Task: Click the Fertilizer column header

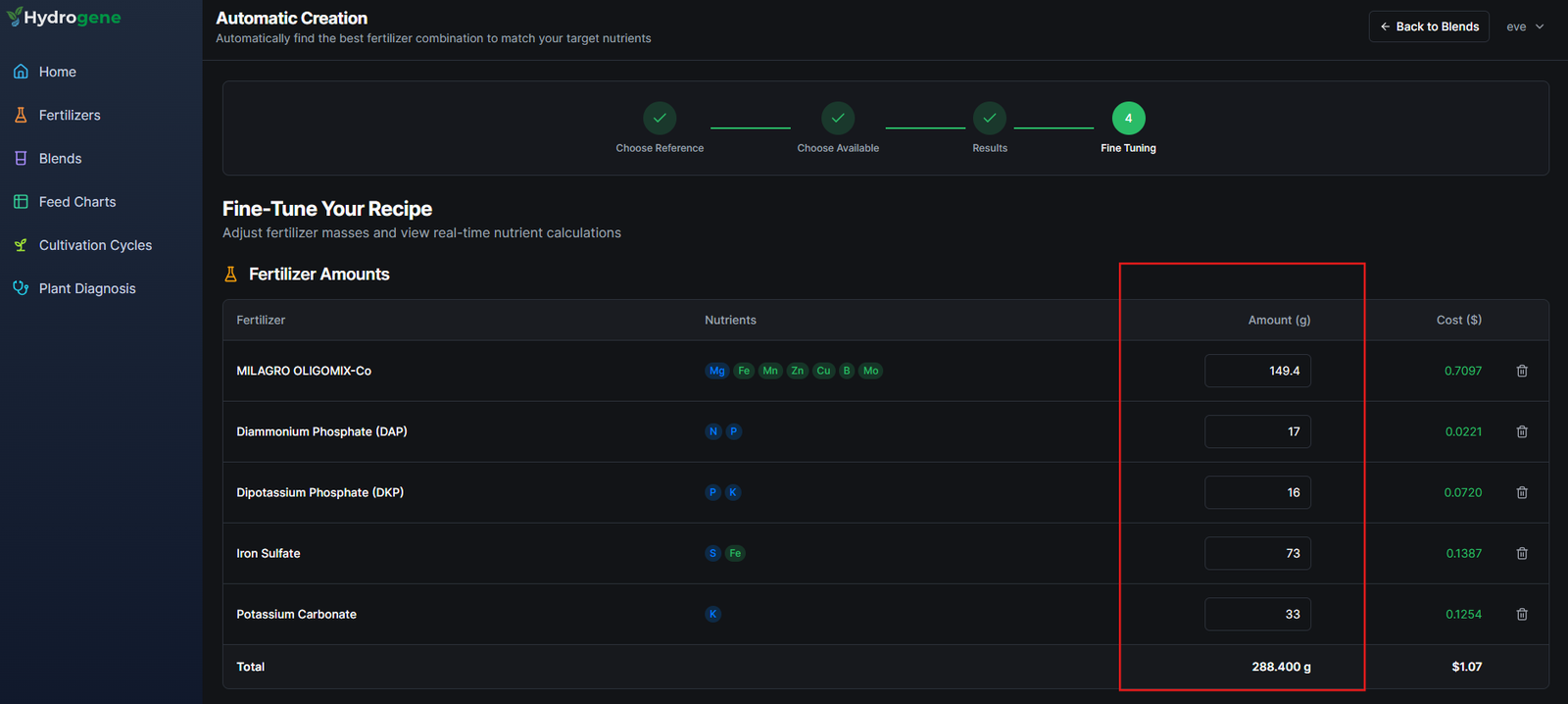Action: [261, 320]
